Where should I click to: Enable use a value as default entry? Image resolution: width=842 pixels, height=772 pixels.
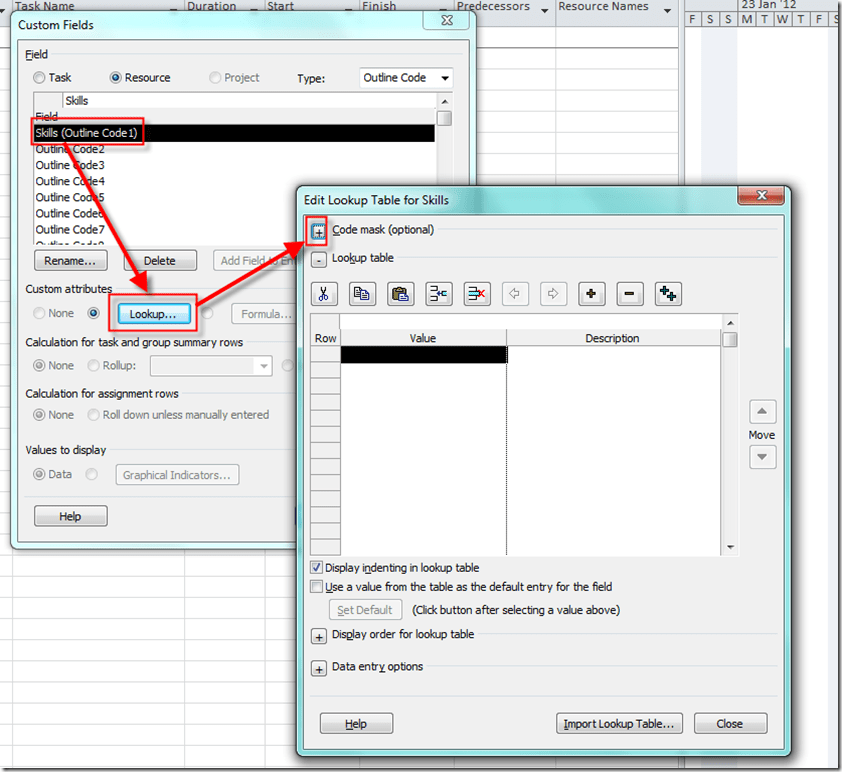click(x=317, y=587)
